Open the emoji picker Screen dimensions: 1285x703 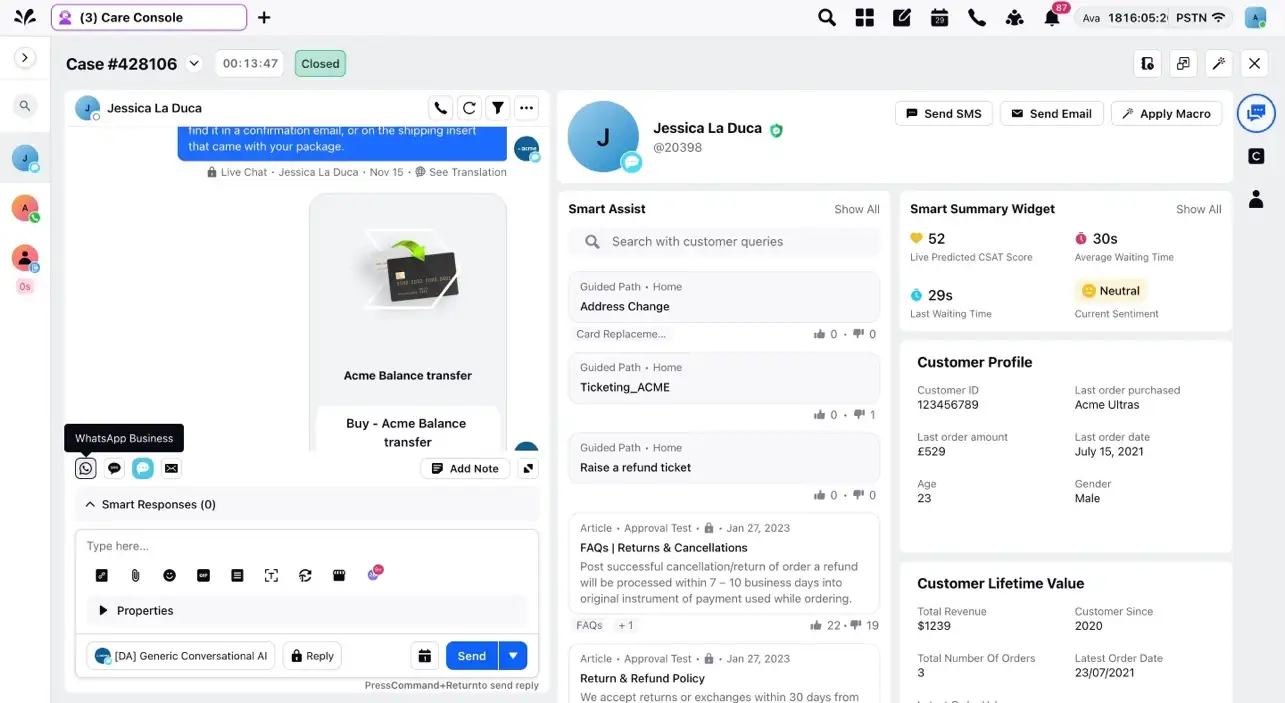tap(170, 575)
